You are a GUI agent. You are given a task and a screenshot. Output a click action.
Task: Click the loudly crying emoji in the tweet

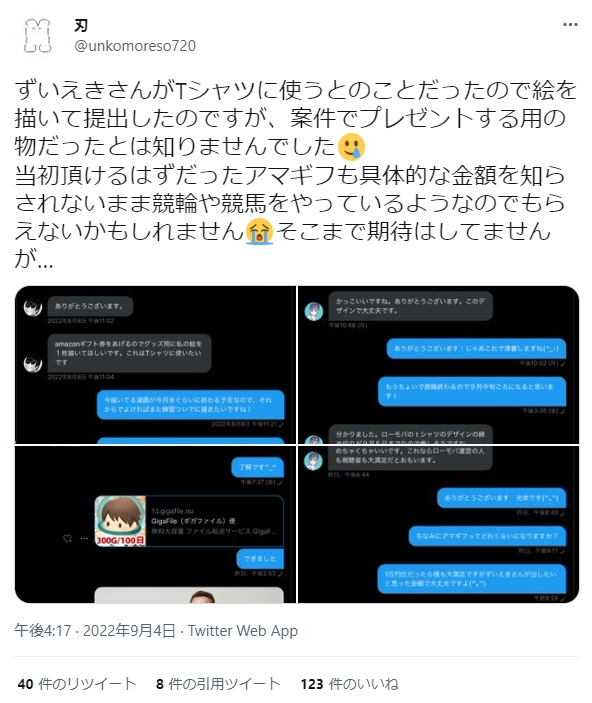(259, 231)
